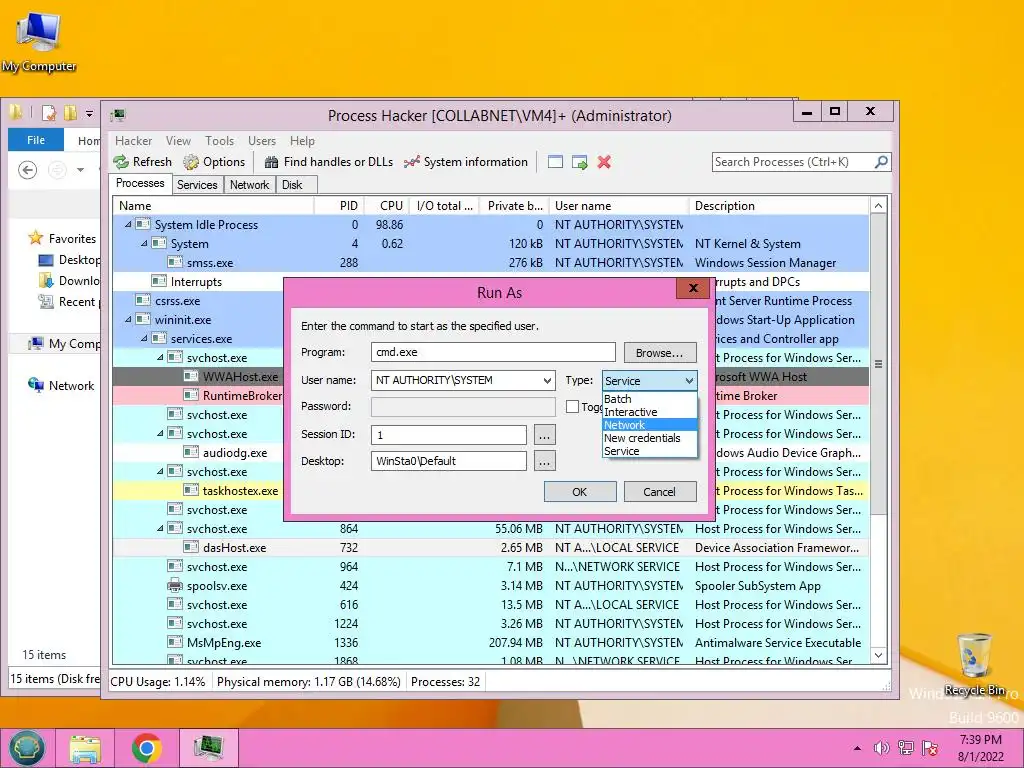Click the Refresh toolbar icon

tap(121, 162)
